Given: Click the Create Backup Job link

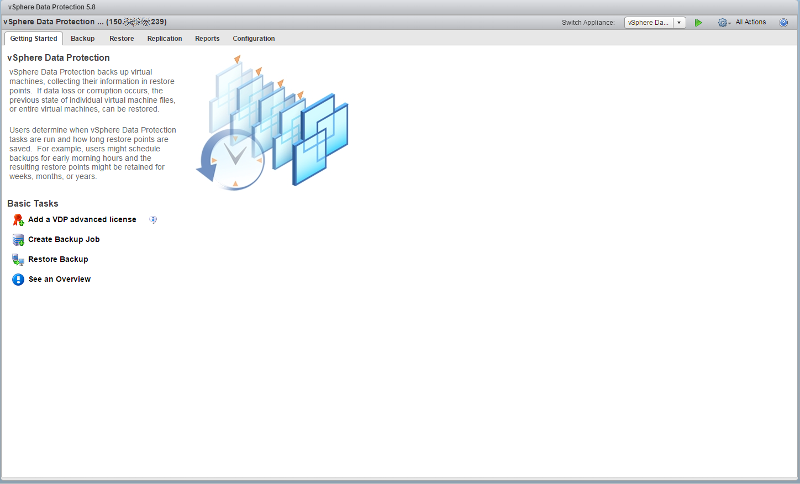Looking at the screenshot, I should click(x=64, y=239).
